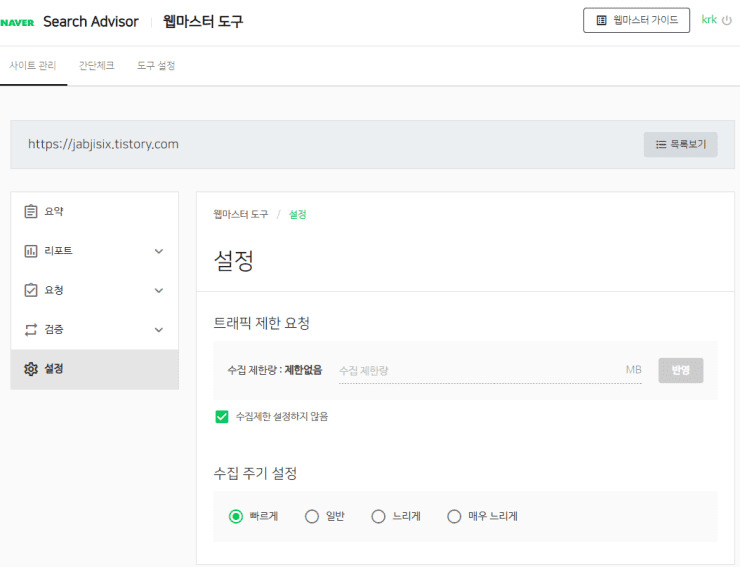Click the 웹마스터 도구 breadcrumb link
This screenshot has height=567, width=740.
click(x=241, y=214)
